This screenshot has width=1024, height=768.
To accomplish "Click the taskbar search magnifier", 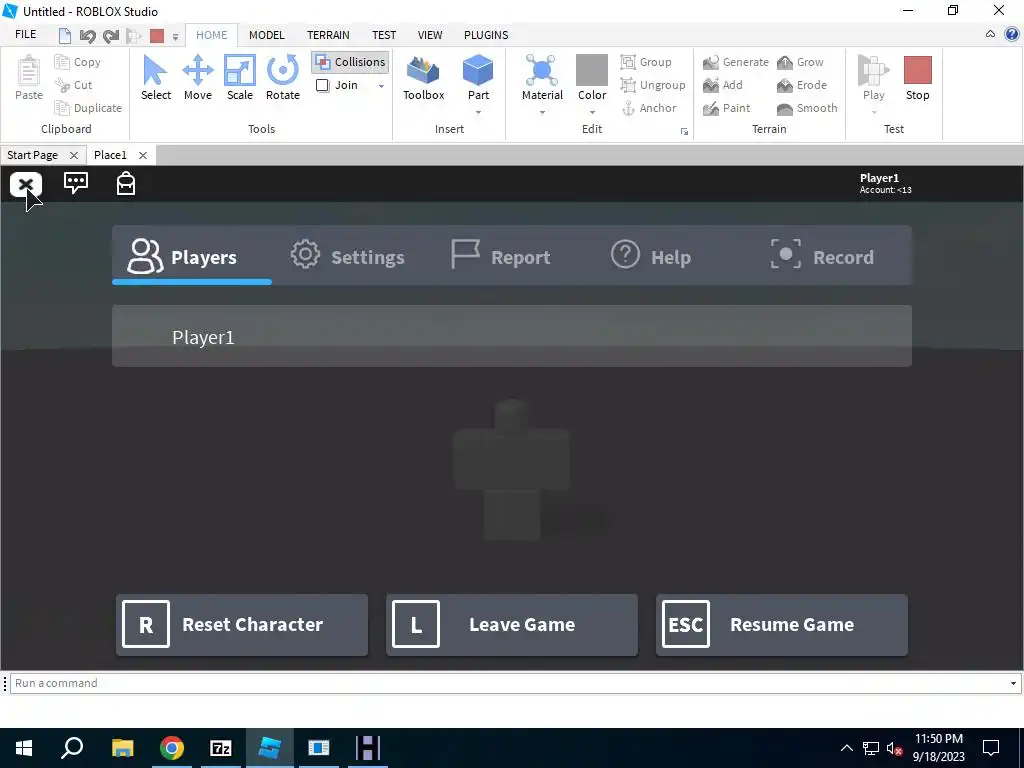I will (x=72, y=748).
